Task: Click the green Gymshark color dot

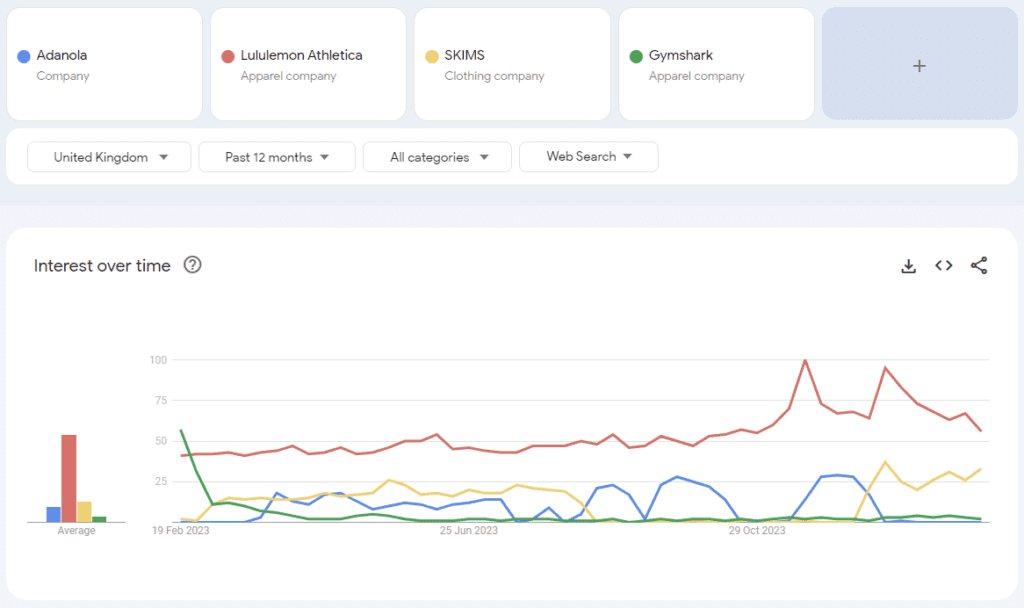Action: pos(635,56)
